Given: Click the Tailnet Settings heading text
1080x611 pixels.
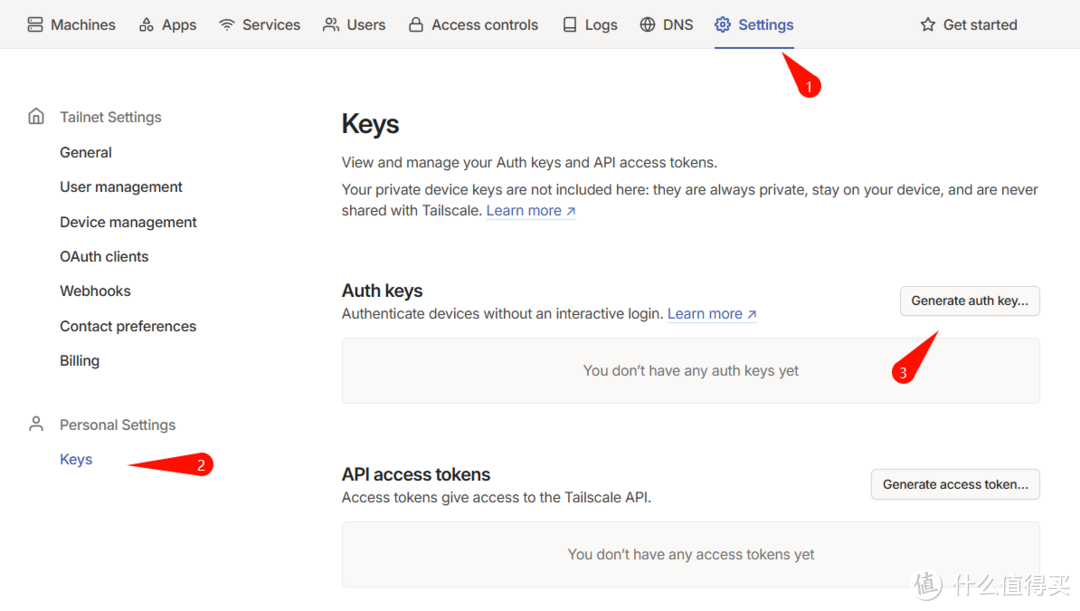Looking at the screenshot, I should pyautogui.click(x=110, y=117).
